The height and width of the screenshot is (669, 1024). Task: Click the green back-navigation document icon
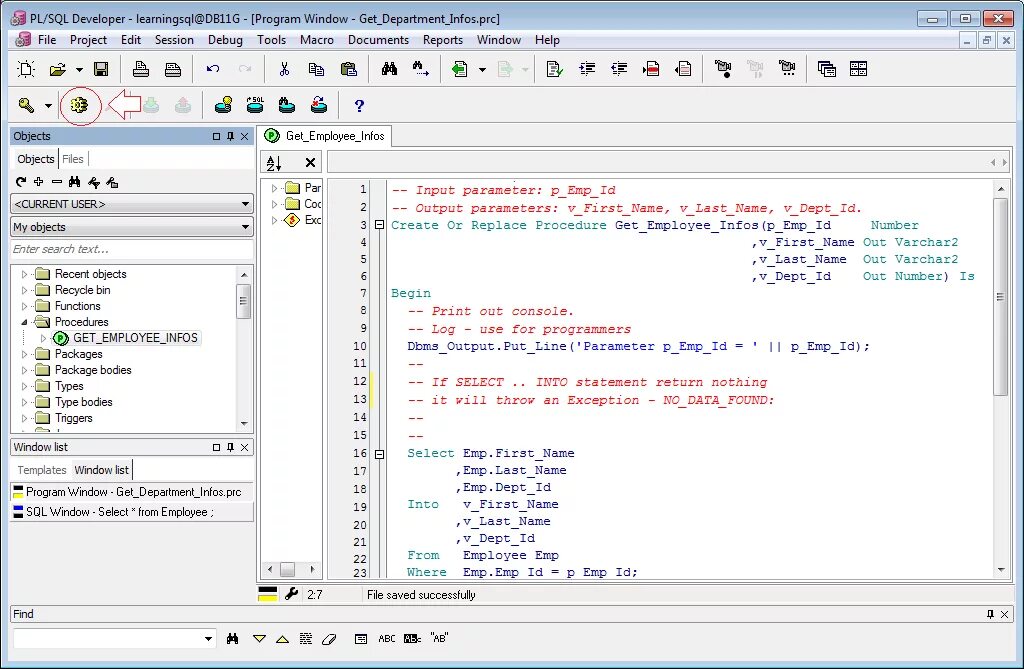(x=460, y=69)
